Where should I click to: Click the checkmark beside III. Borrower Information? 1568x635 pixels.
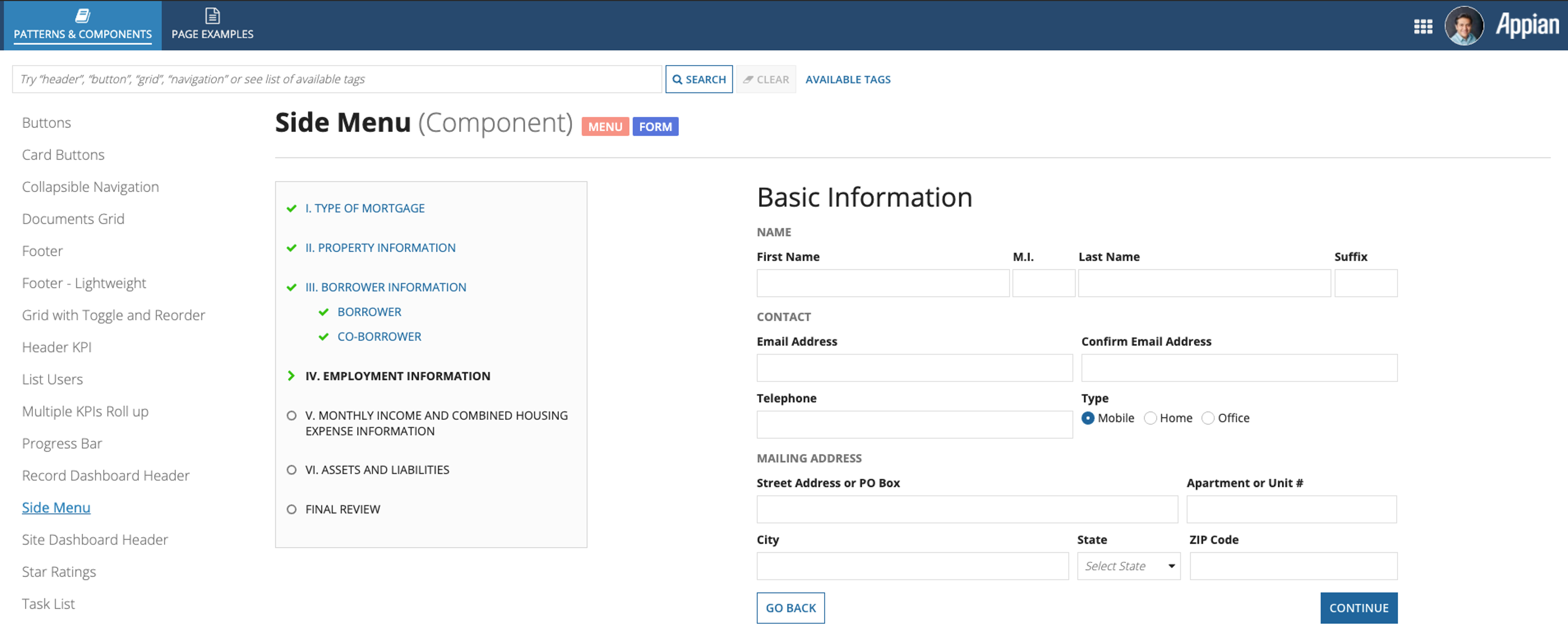(292, 288)
